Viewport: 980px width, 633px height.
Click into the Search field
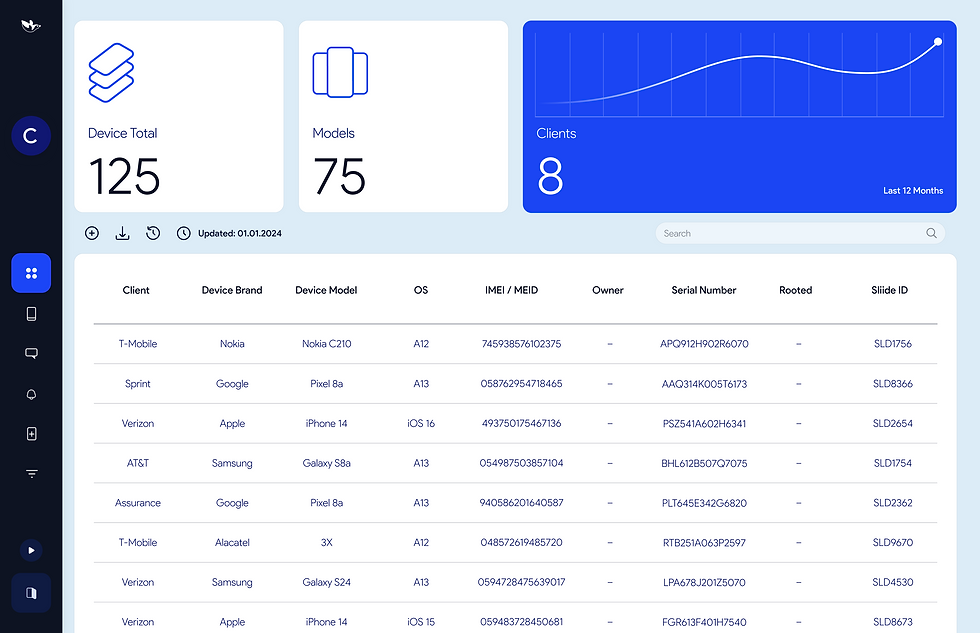800,233
